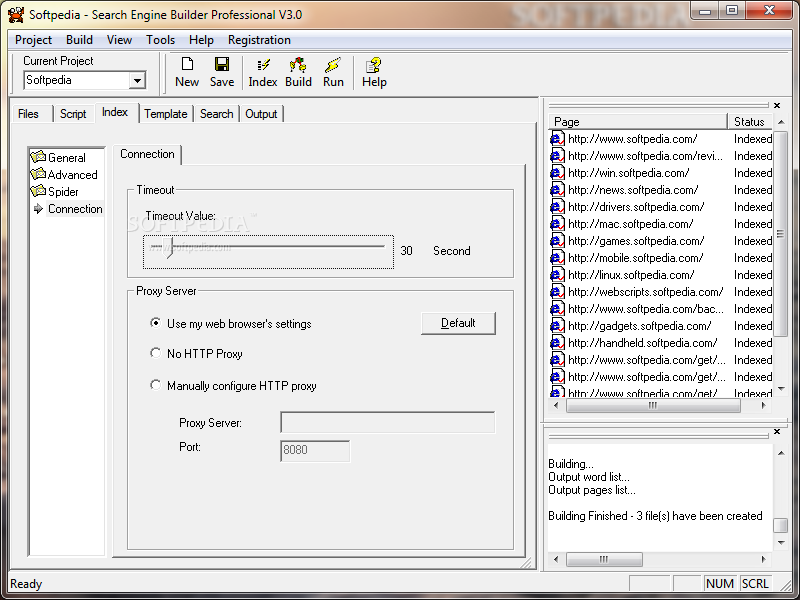Click the New project toolbar icon

pos(187,64)
